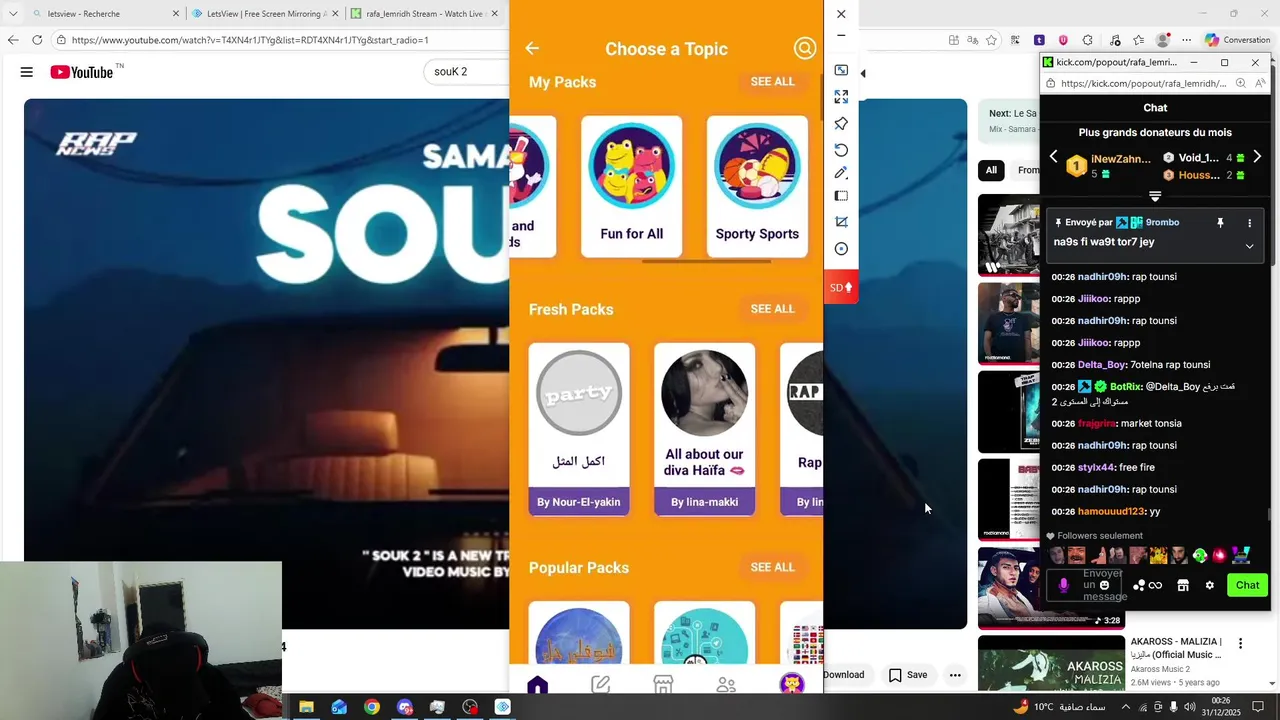Zoom icon in Kick popout address bar

tap(1240, 84)
